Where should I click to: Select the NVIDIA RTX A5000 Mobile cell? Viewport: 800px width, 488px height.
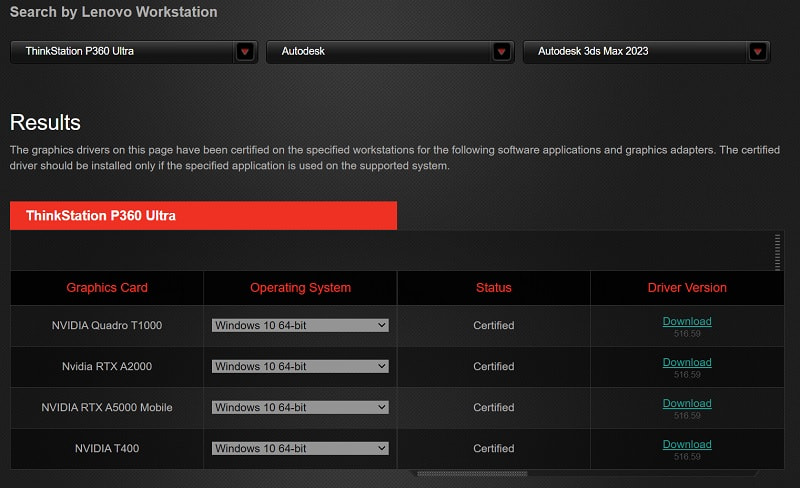(107, 407)
